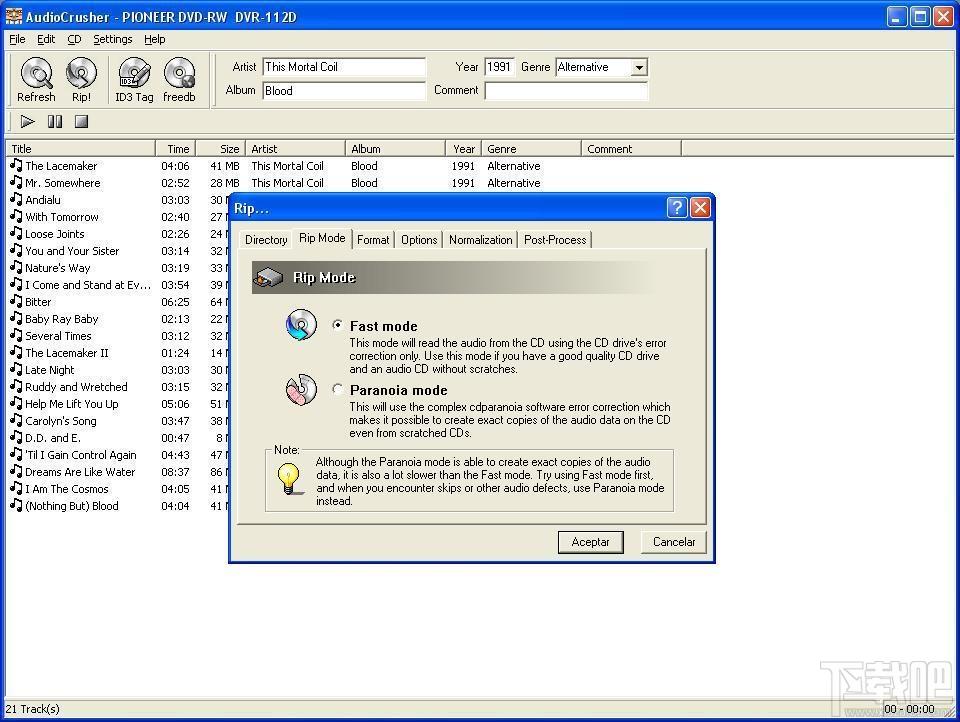Select the track The Lacemaker II
This screenshot has width=960, height=722.
[67, 353]
